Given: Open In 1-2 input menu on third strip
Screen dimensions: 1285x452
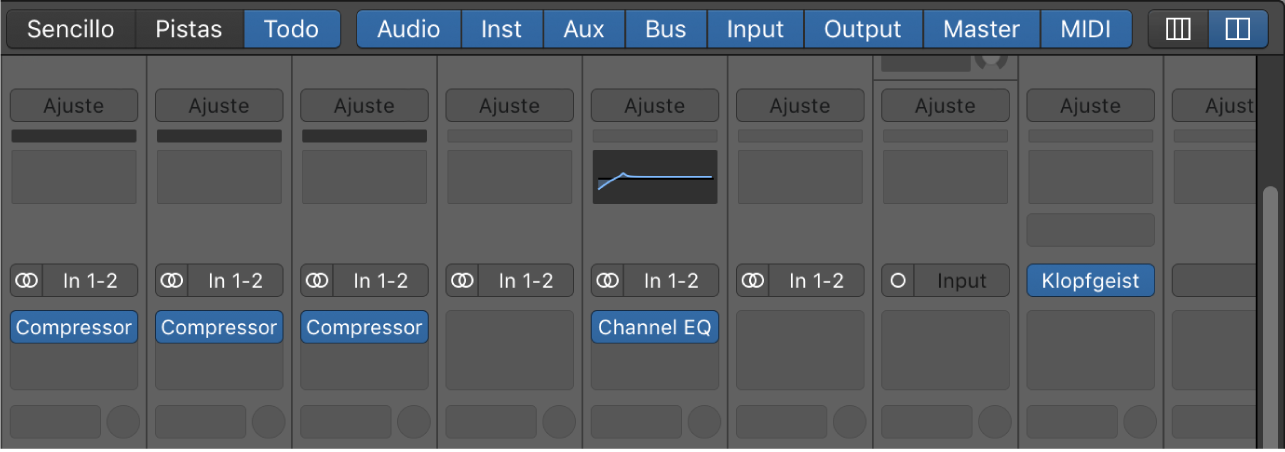Looking at the screenshot, I should (x=381, y=281).
